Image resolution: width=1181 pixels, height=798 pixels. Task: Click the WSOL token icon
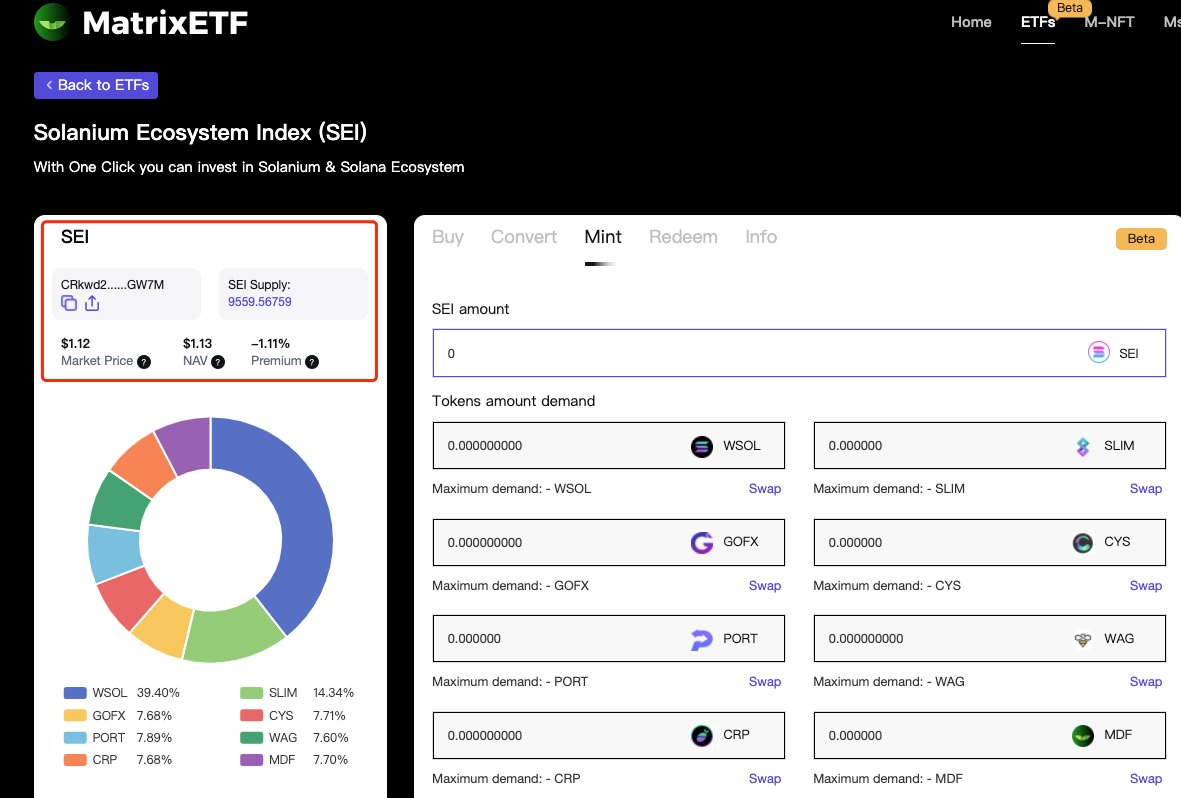pyautogui.click(x=701, y=446)
